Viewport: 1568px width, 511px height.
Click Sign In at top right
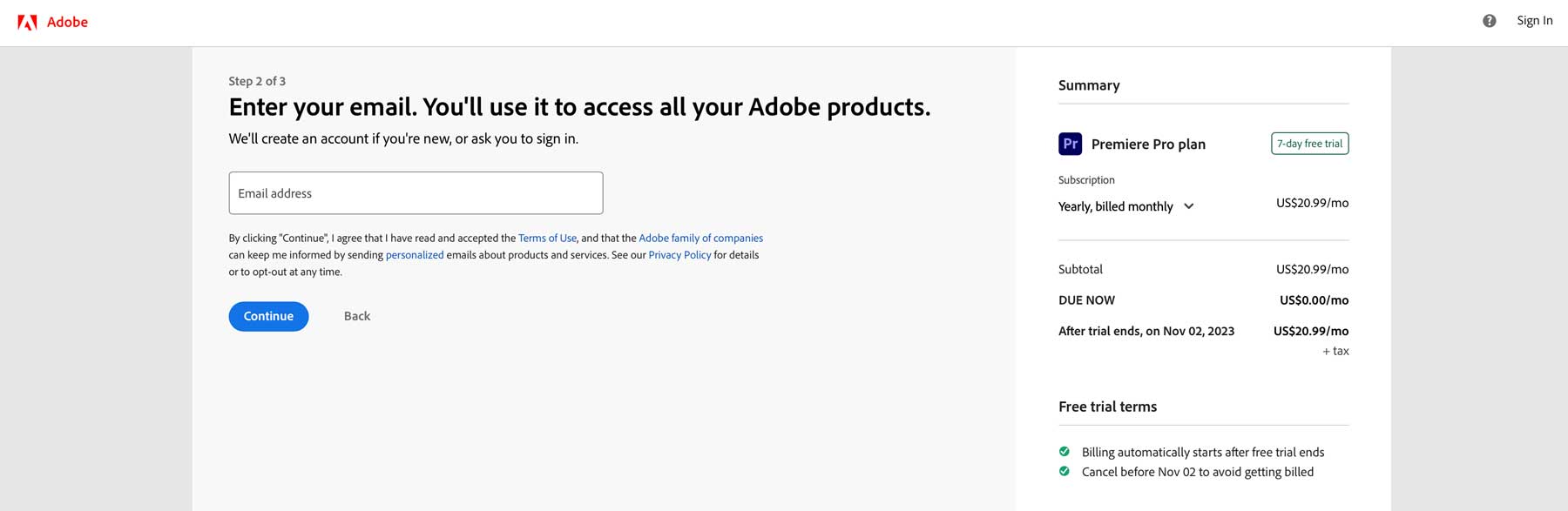(x=1535, y=20)
